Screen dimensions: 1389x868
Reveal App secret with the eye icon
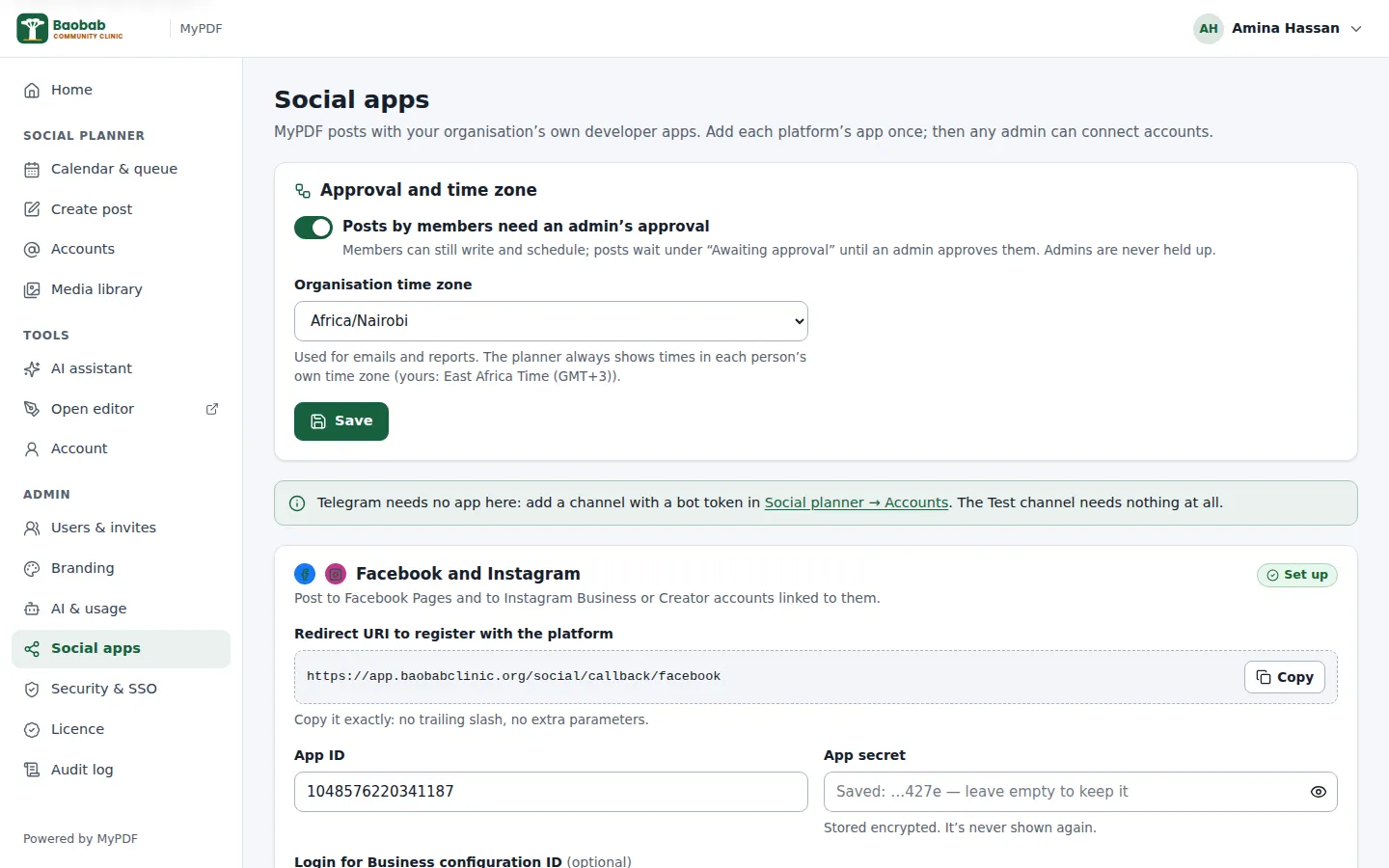tap(1318, 792)
